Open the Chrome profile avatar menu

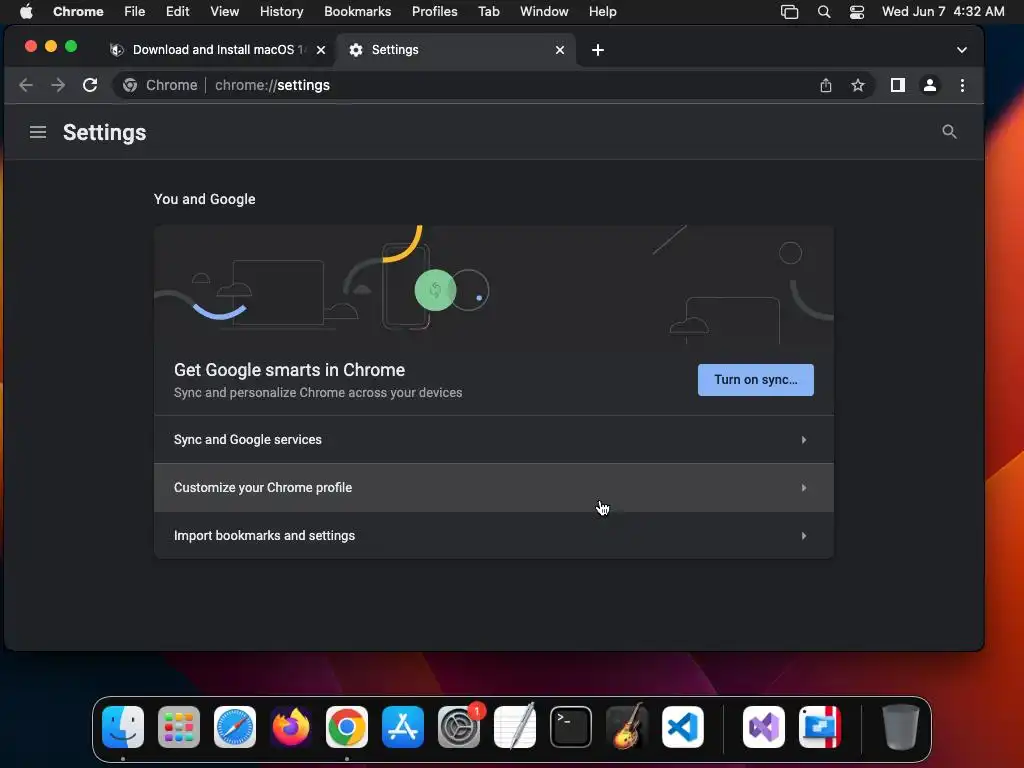(930, 85)
